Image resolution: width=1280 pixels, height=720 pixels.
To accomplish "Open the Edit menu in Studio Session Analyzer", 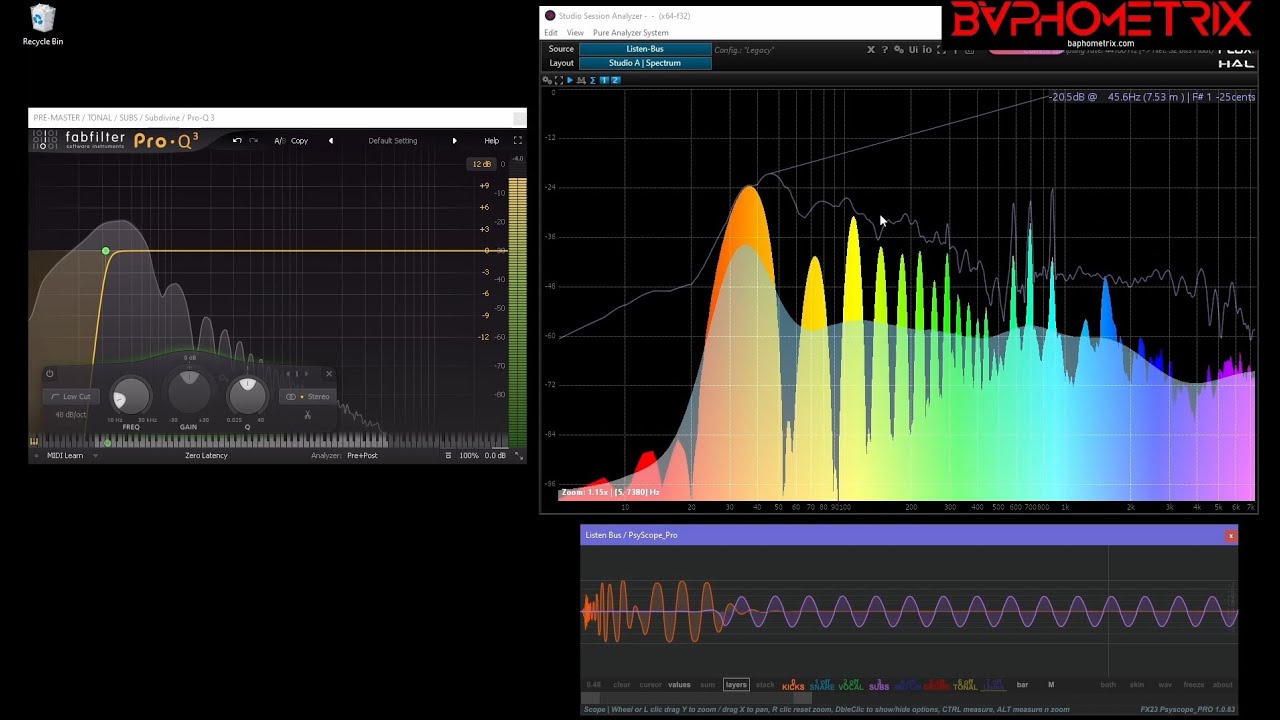I will [x=551, y=33].
